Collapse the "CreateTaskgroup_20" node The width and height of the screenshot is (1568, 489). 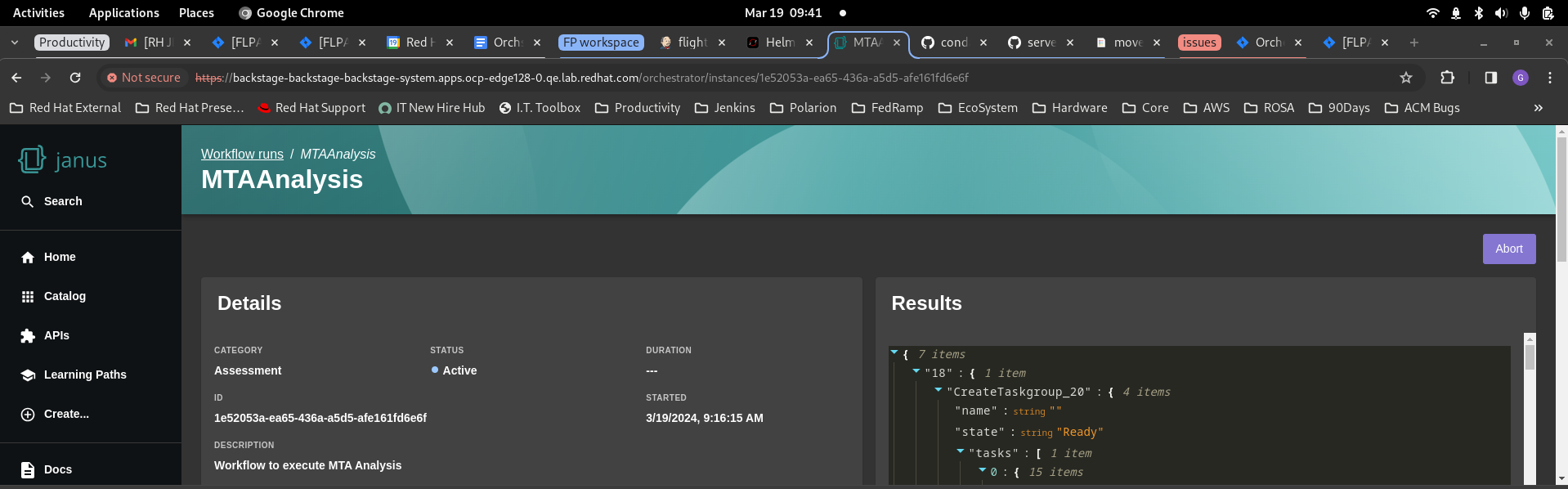[x=939, y=390]
